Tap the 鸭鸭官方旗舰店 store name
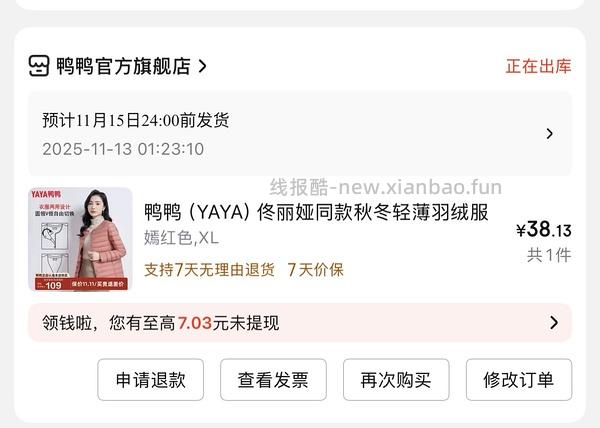The height and width of the screenshot is (428, 600). pos(124,66)
